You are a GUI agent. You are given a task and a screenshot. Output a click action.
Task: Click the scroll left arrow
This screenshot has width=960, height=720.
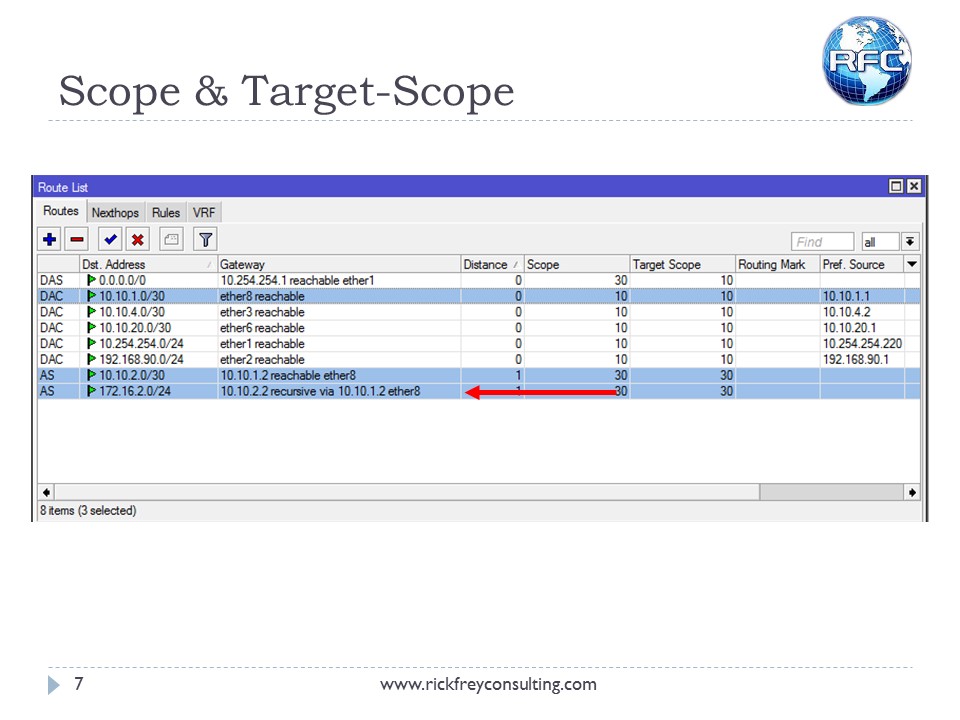[47, 492]
